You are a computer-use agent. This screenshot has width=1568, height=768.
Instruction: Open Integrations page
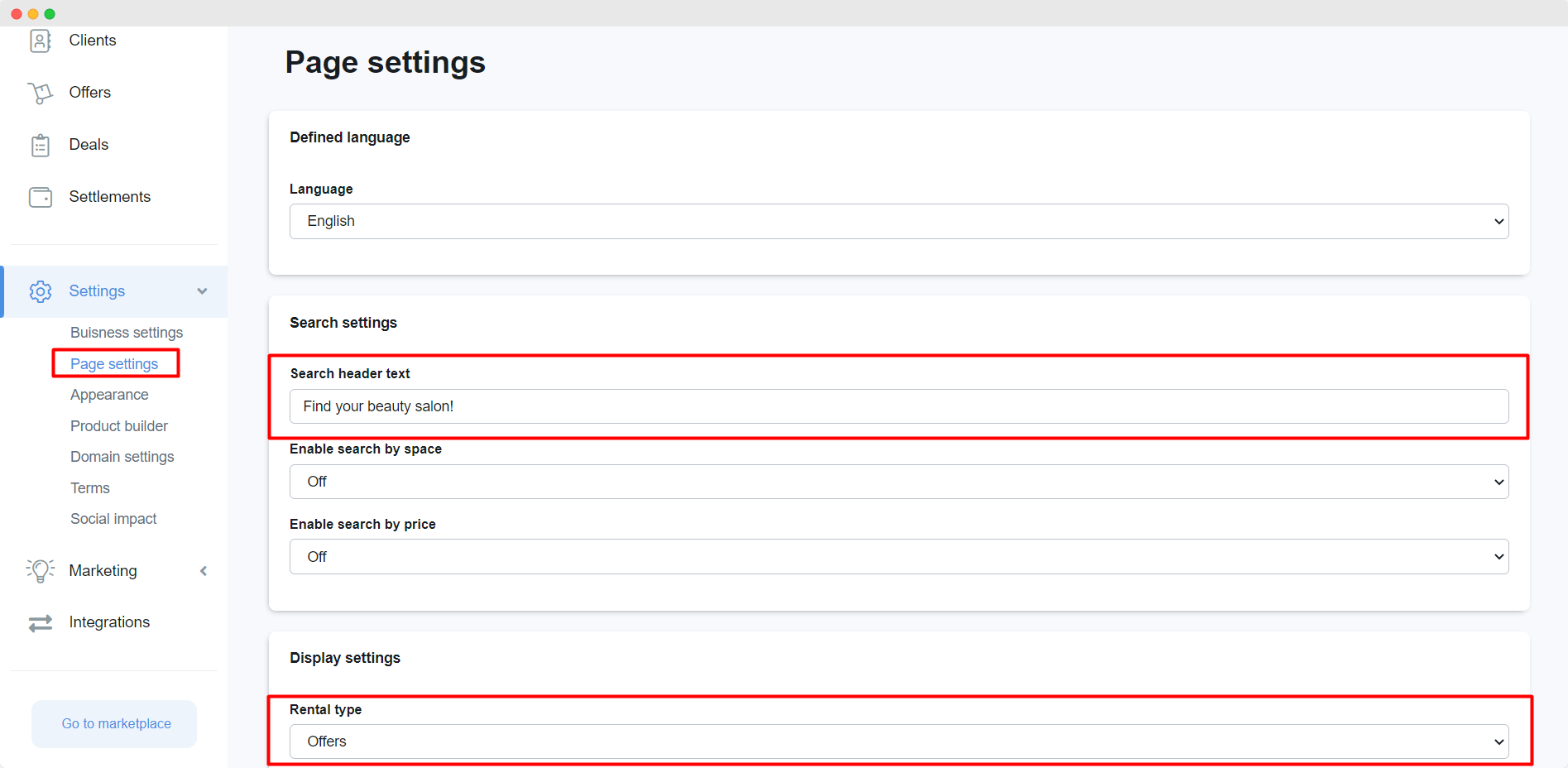[x=109, y=622]
